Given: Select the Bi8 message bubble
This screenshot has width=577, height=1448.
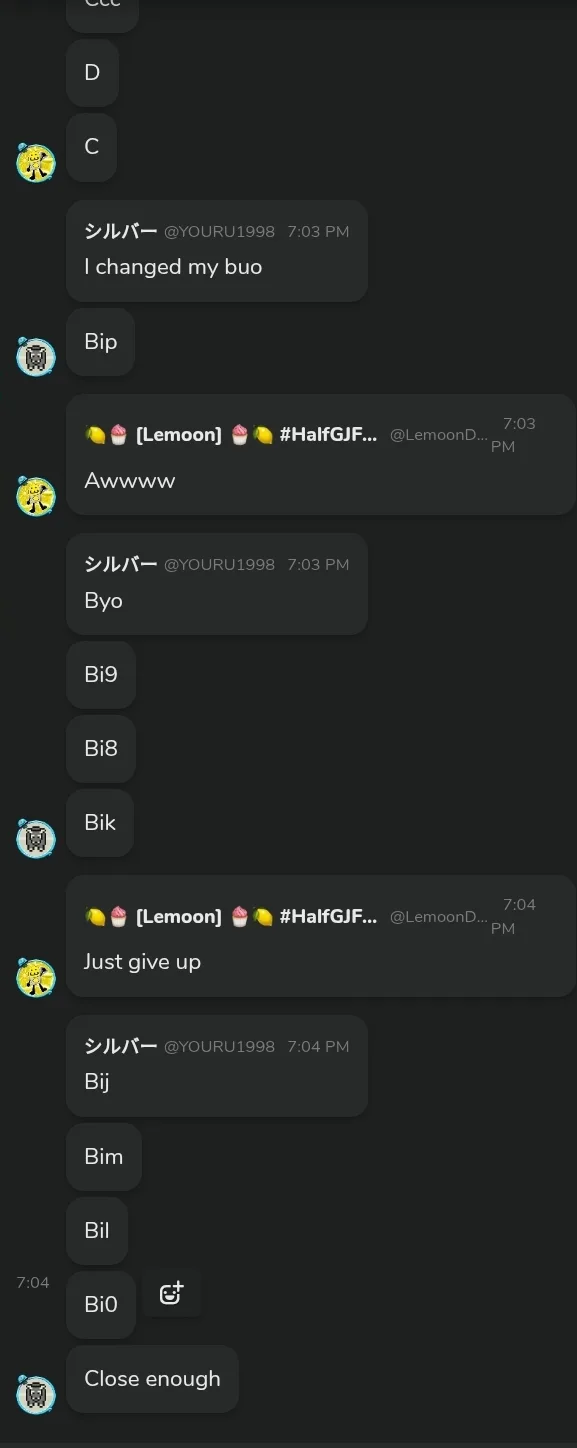Looking at the screenshot, I should point(101,749).
